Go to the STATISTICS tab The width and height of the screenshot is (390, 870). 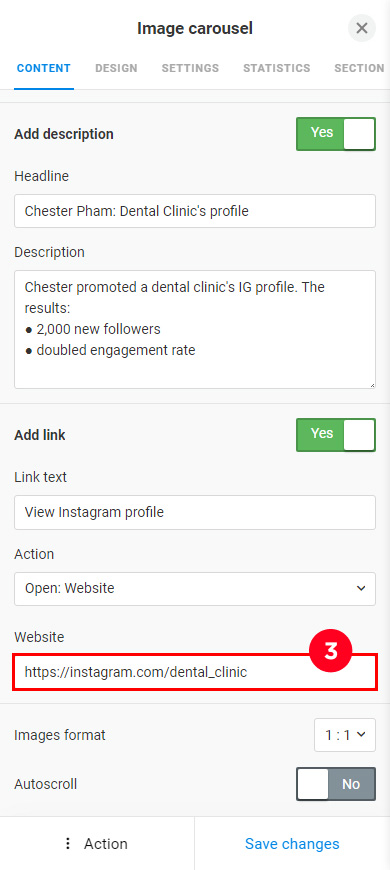(x=276, y=68)
